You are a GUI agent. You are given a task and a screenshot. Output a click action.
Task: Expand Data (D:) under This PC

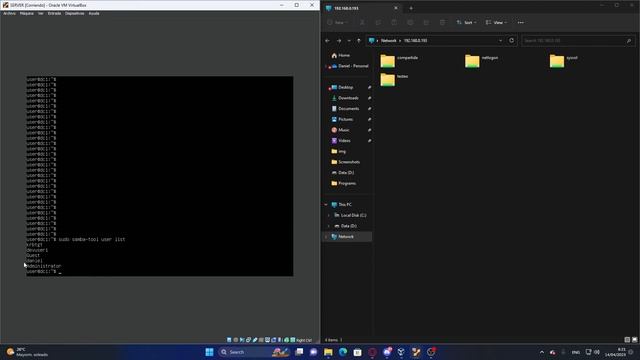329,226
